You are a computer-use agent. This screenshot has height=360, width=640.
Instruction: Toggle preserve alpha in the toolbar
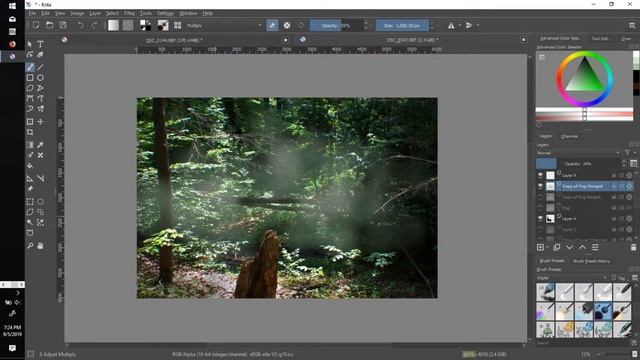pos(287,25)
